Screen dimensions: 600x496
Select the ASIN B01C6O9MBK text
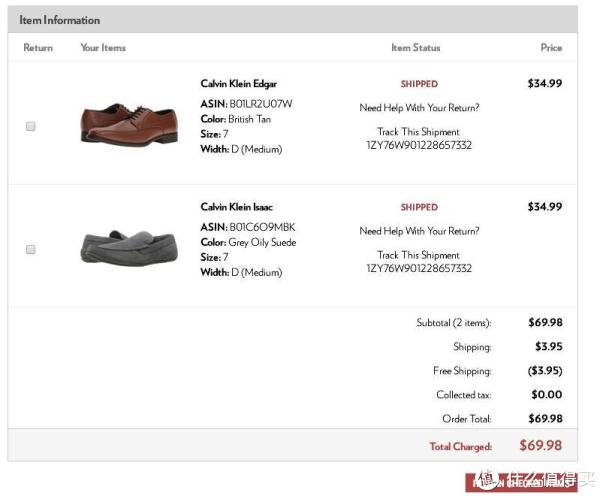point(248,227)
